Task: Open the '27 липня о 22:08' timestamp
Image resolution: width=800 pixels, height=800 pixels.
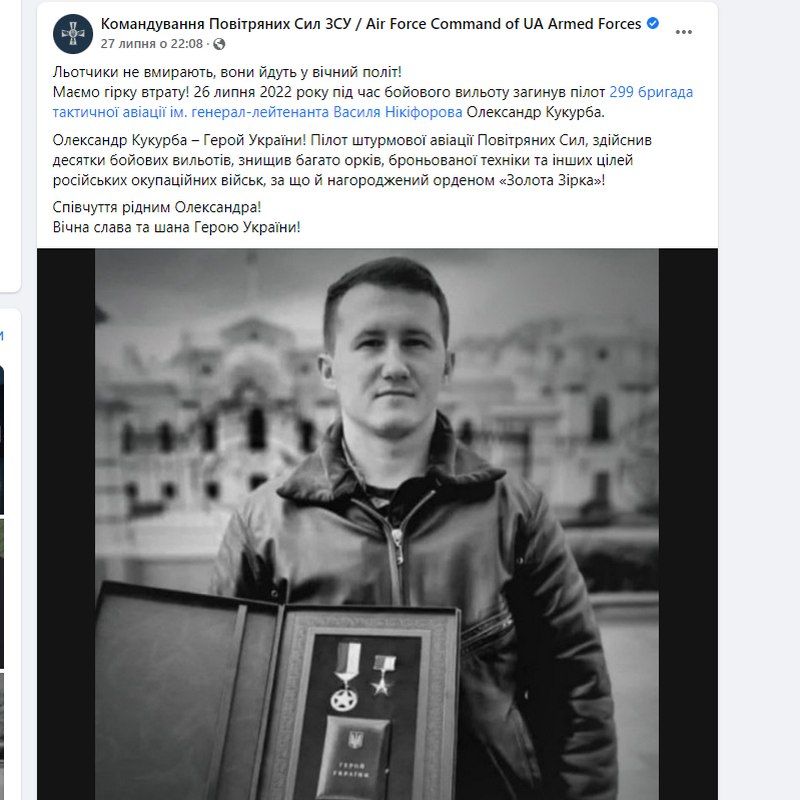Action: (x=152, y=44)
